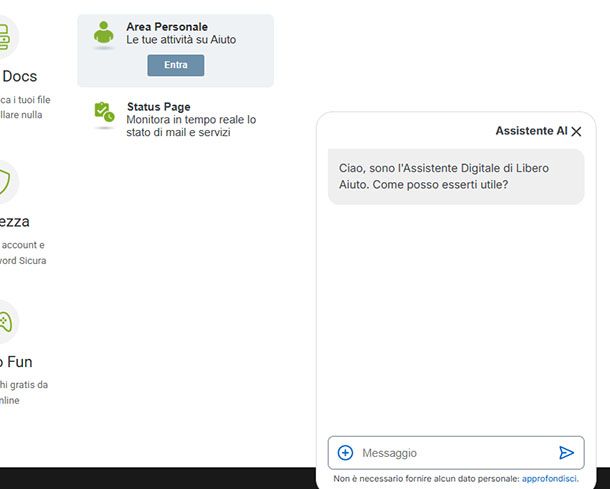Click the Assistente AI panel title
The image size is (610, 489).
click(531, 131)
